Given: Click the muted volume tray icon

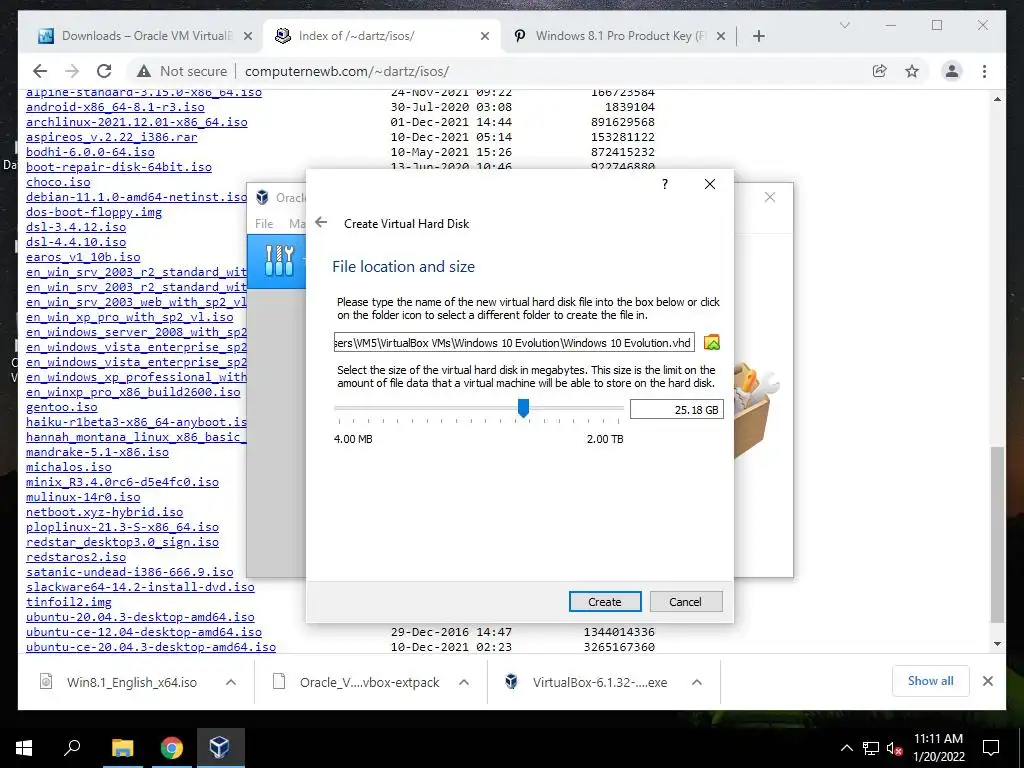Looking at the screenshot, I should [894, 748].
